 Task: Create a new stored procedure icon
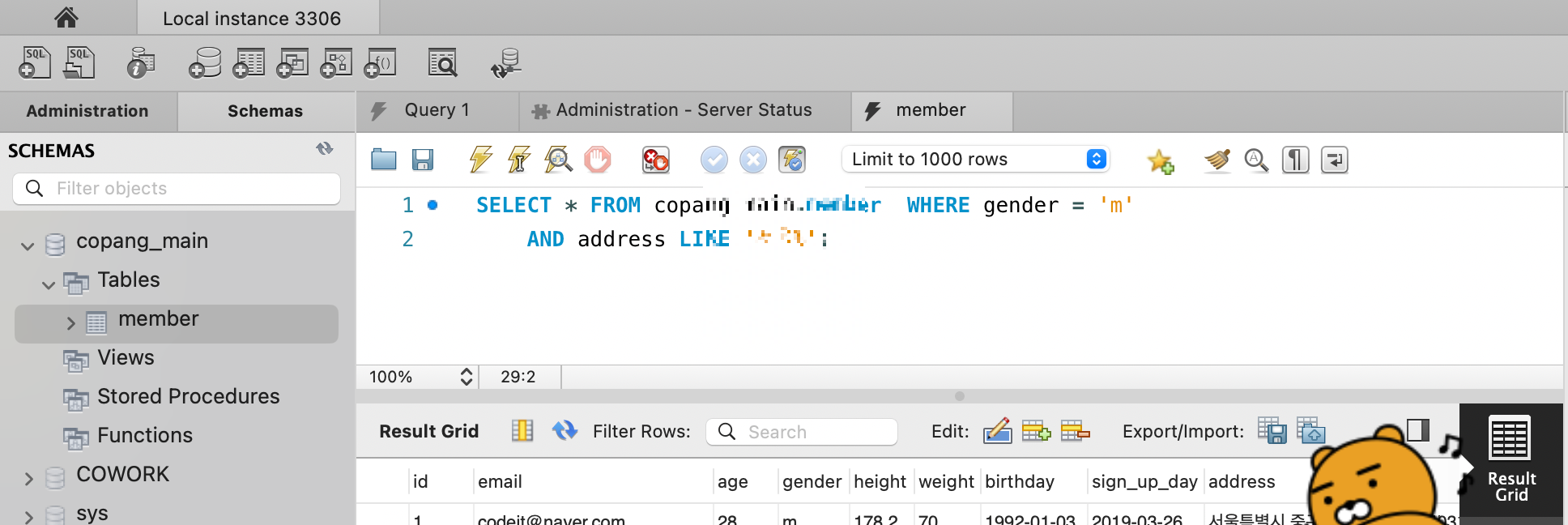tap(336, 62)
